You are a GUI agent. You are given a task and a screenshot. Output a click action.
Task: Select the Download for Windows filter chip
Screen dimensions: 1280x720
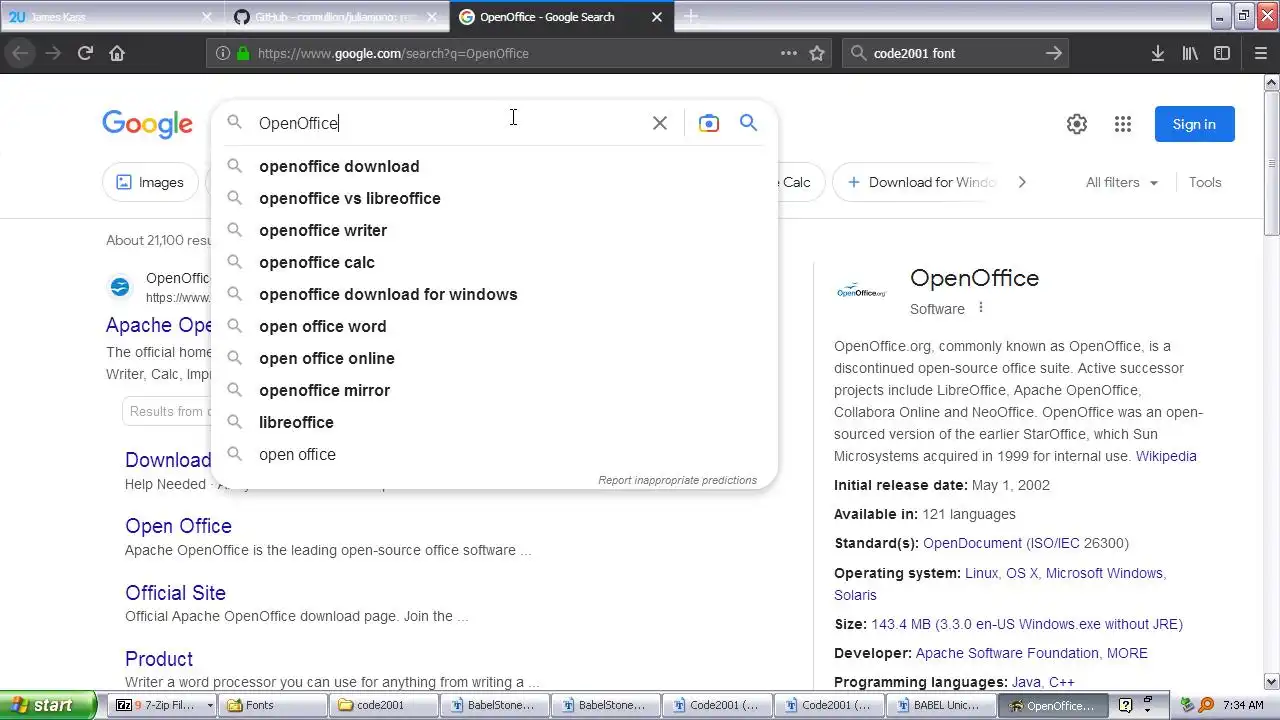[x=922, y=182]
